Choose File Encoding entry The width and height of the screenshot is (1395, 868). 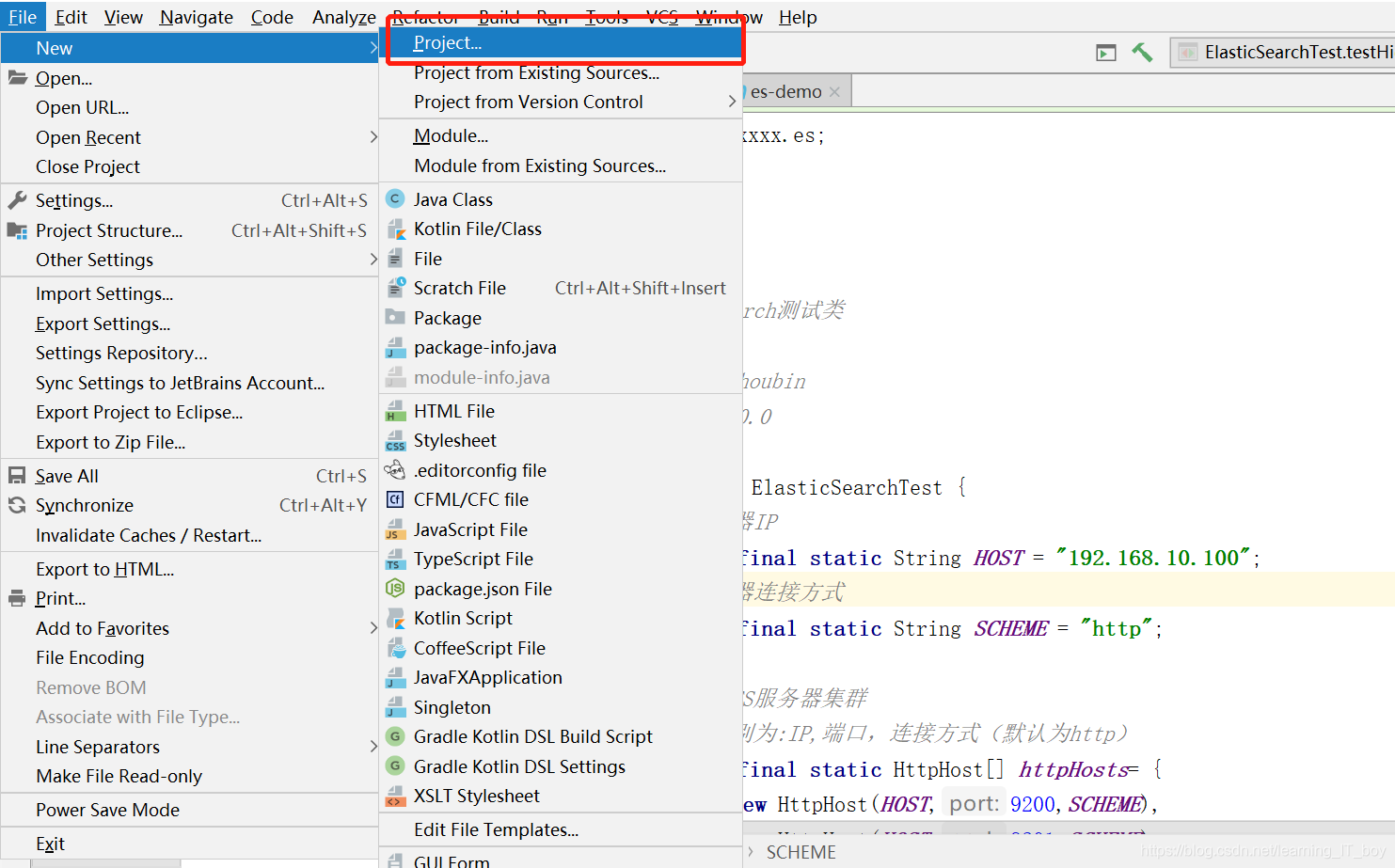(x=189, y=657)
